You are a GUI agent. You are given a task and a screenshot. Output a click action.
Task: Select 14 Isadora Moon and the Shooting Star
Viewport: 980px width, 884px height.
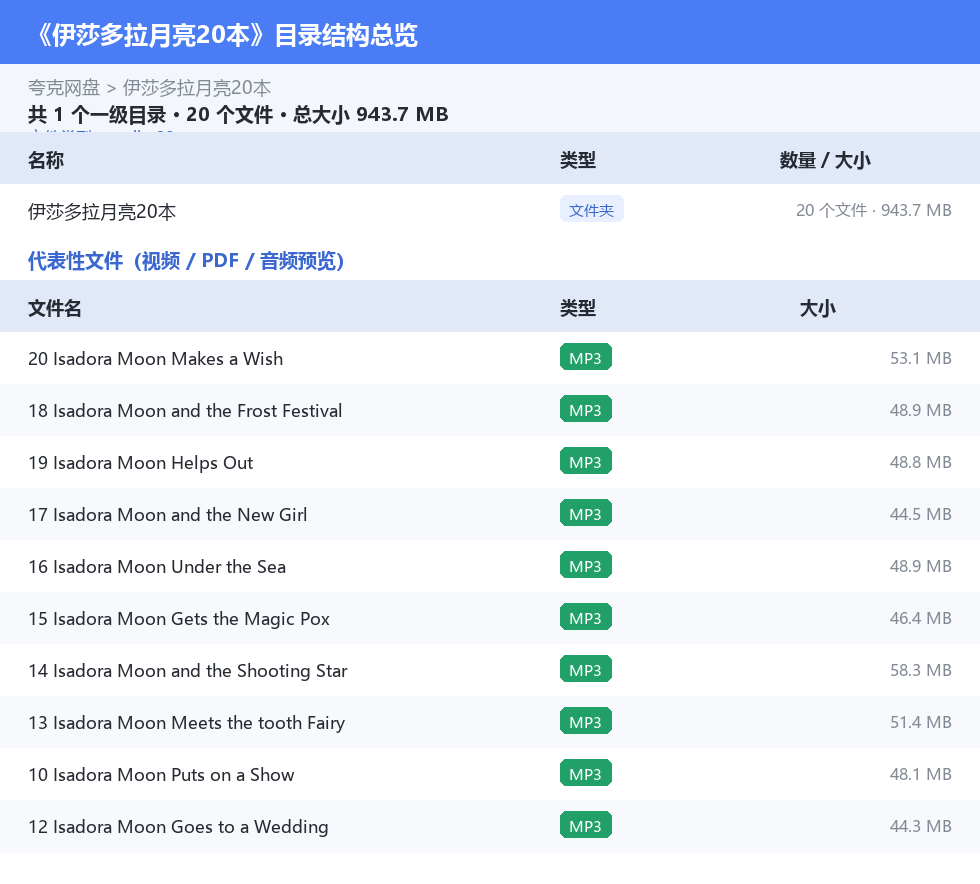(x=188, y=670)
